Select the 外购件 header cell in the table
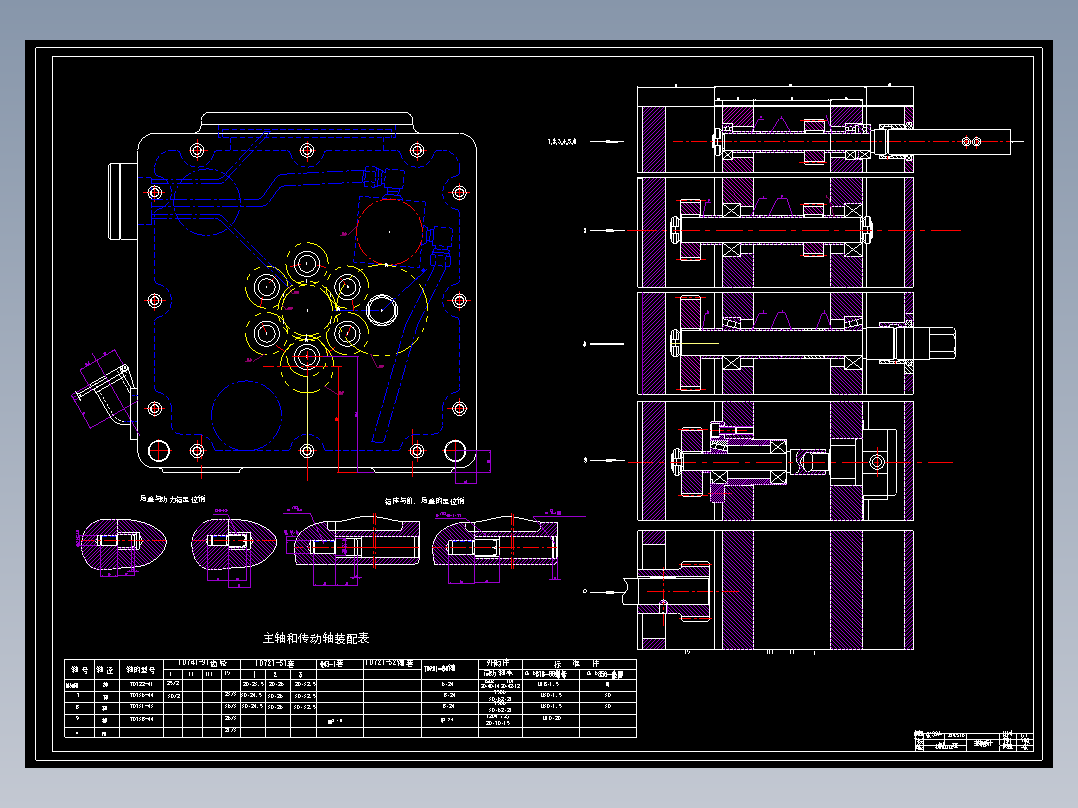1078x808 pixels. [500, 664]
